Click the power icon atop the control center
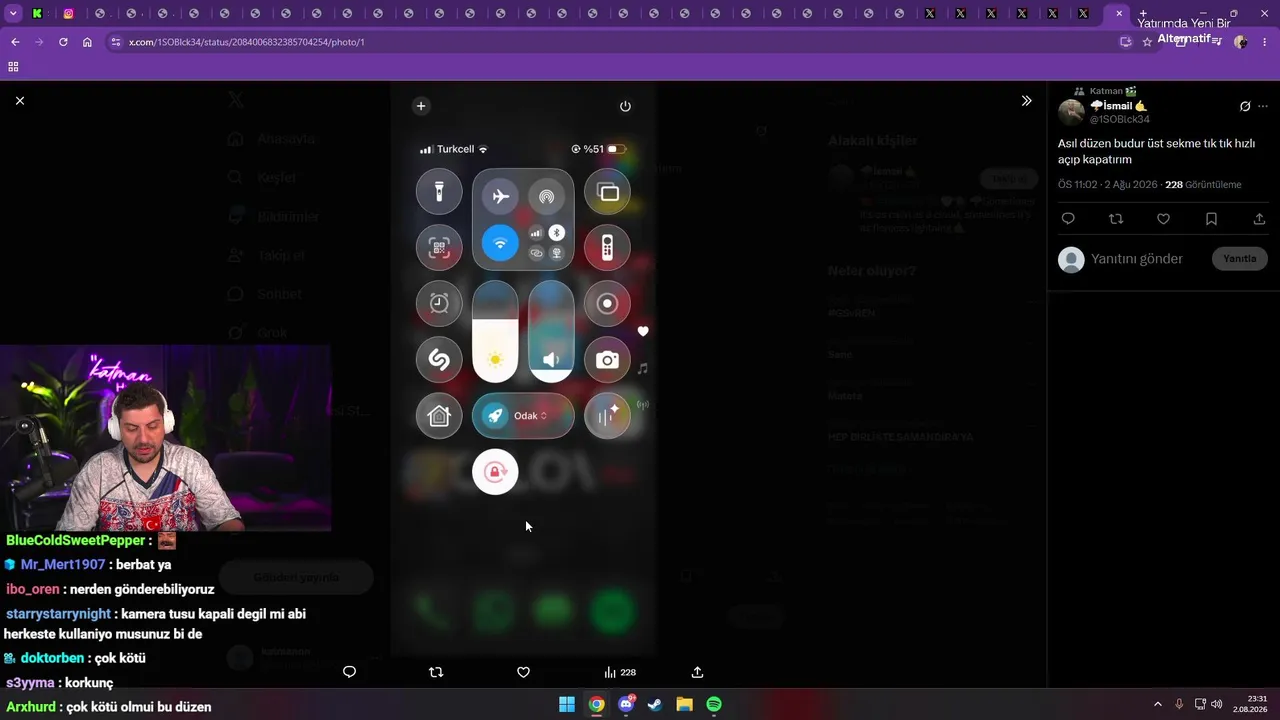 [x=625, y=106]
